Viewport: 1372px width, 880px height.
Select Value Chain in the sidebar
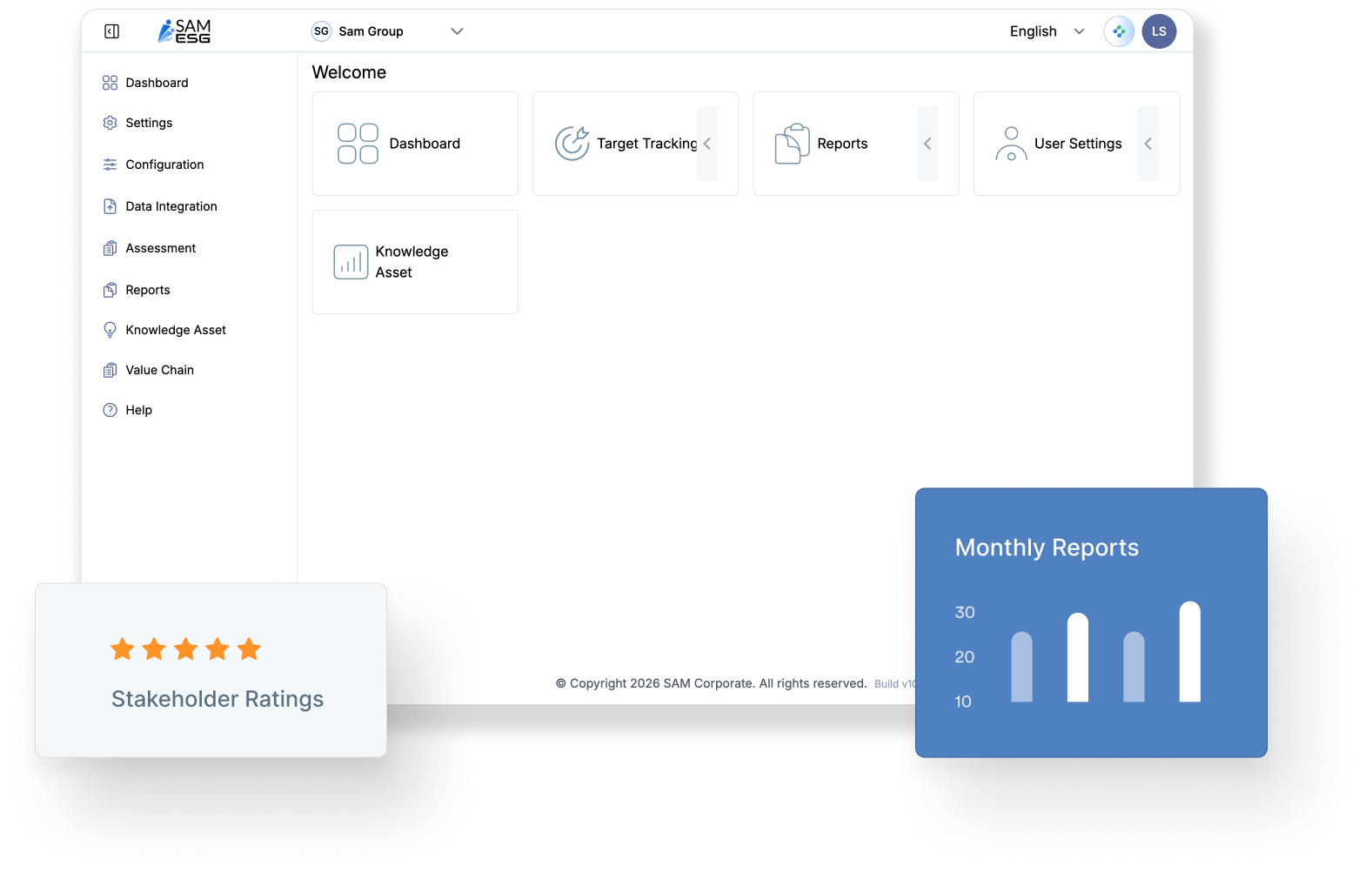pos(159,370)
